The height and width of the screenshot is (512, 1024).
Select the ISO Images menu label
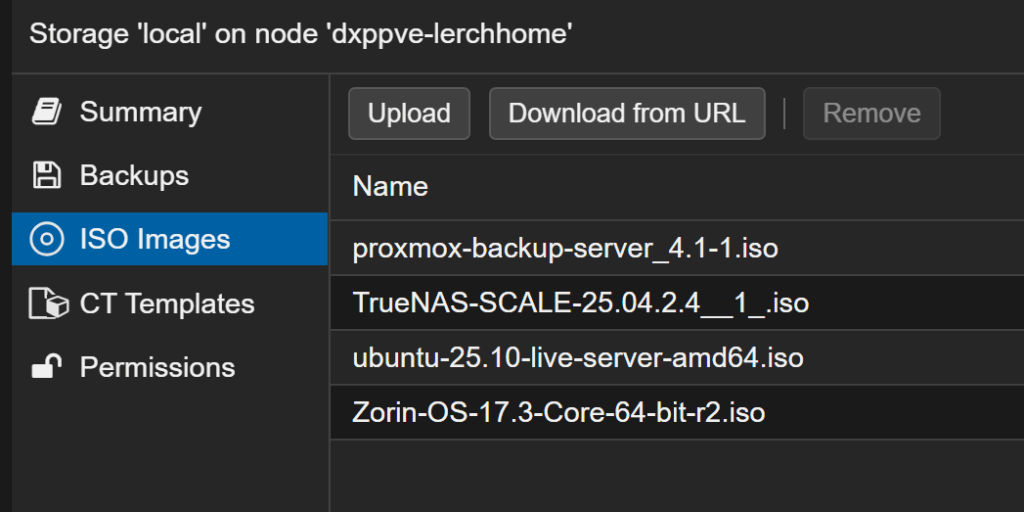(155, 239)
